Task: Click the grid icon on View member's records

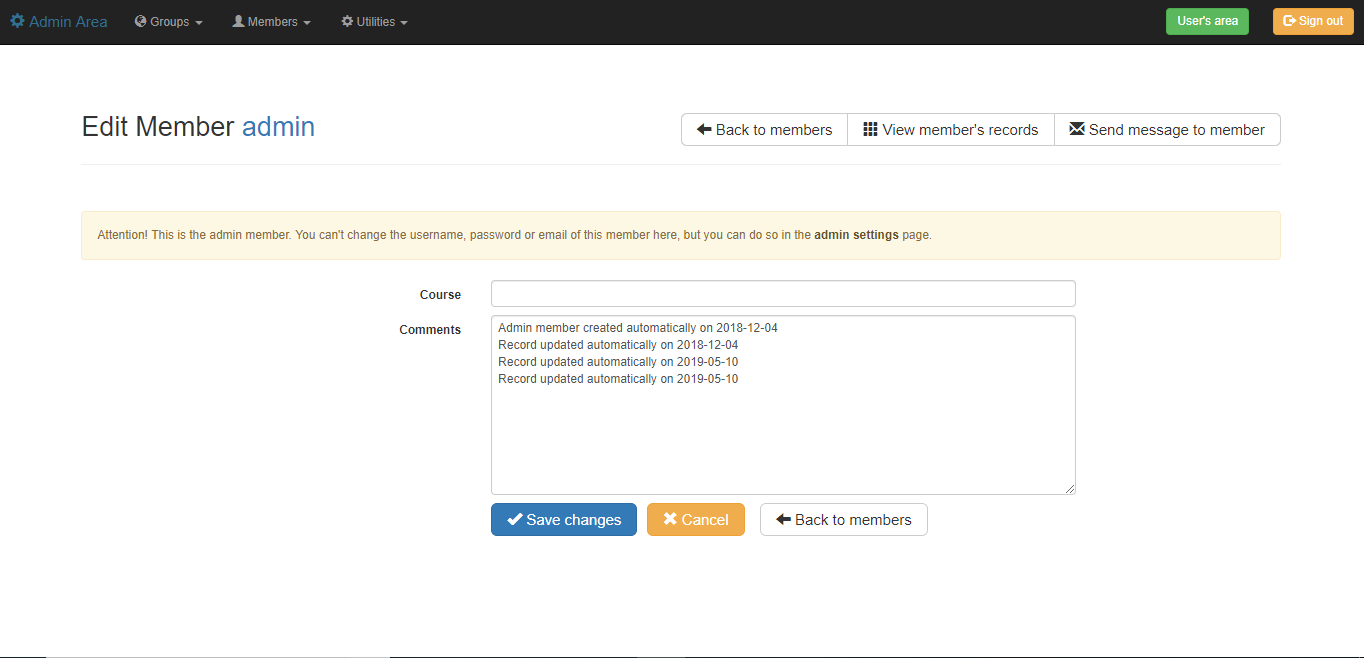Action: coord(870,129)
